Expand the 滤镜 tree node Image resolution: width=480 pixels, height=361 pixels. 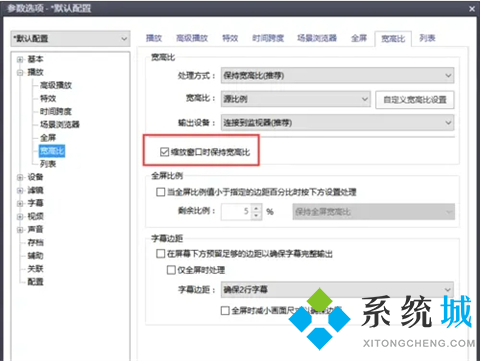pos(20,191)
